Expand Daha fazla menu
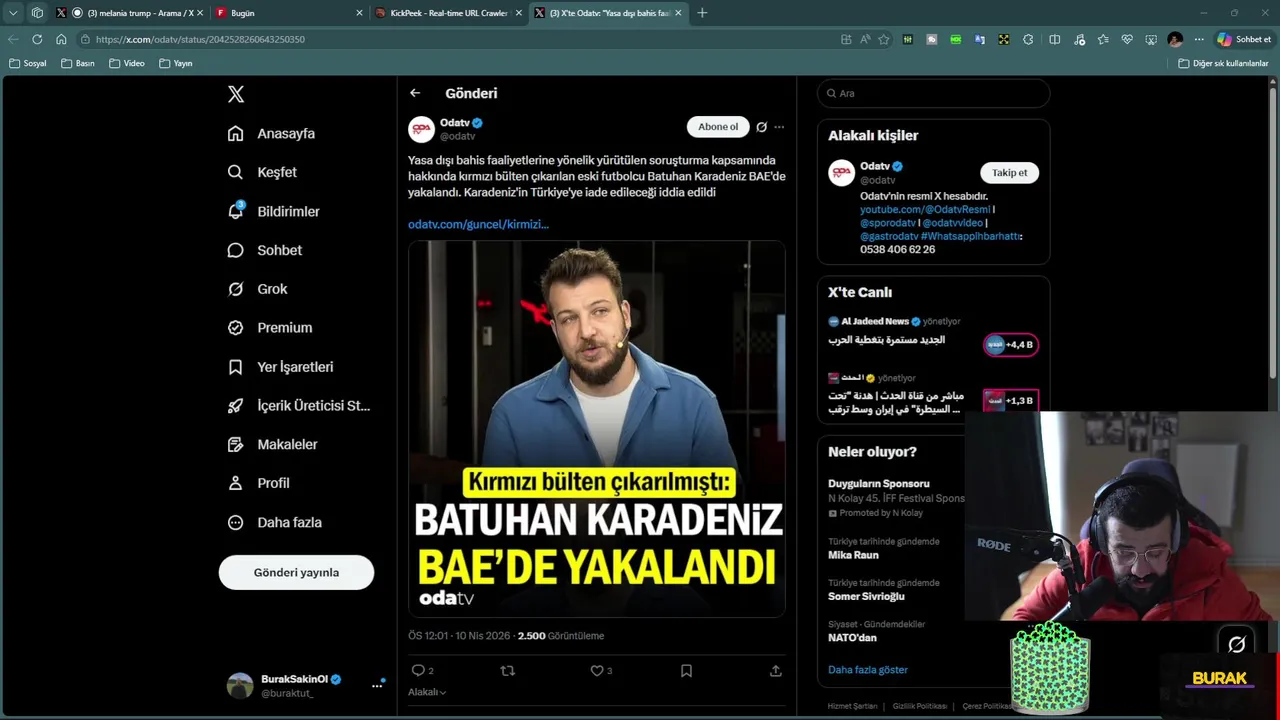1280x720 pixels. (274, 522)
